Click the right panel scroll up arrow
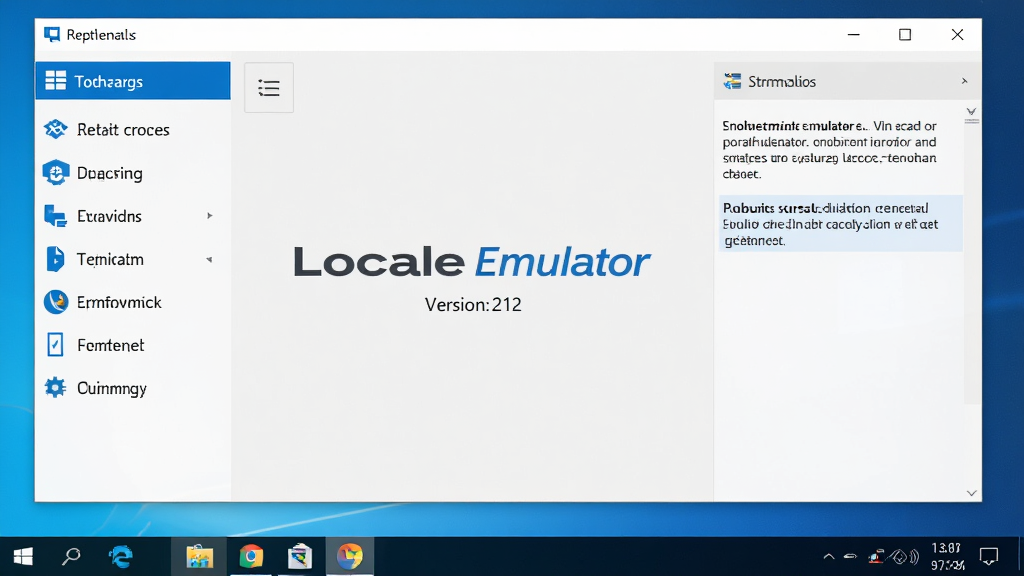This screenshot has height=576, width=1024. 972,112
